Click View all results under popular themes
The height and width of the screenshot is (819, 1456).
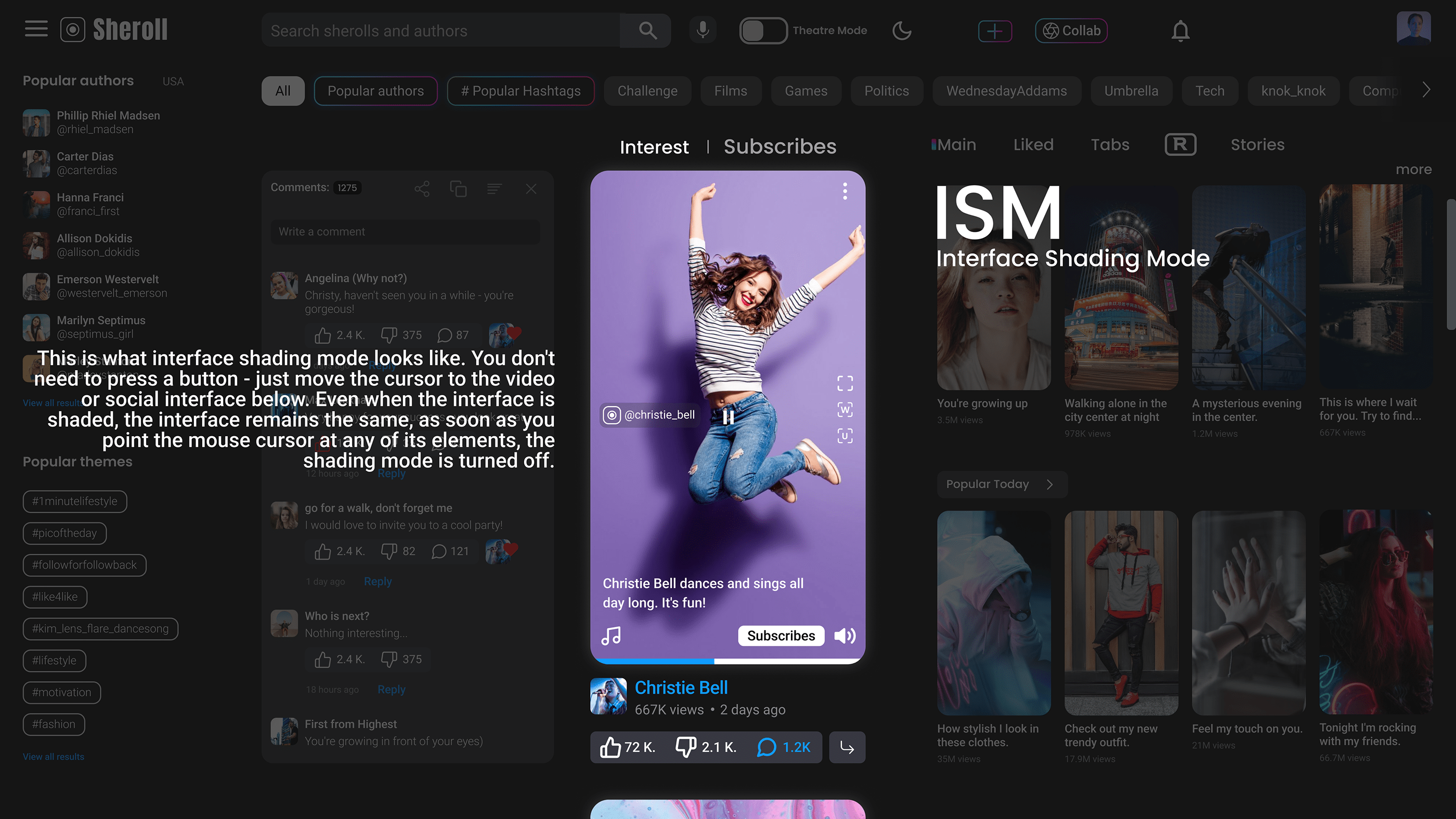[53, 757]
